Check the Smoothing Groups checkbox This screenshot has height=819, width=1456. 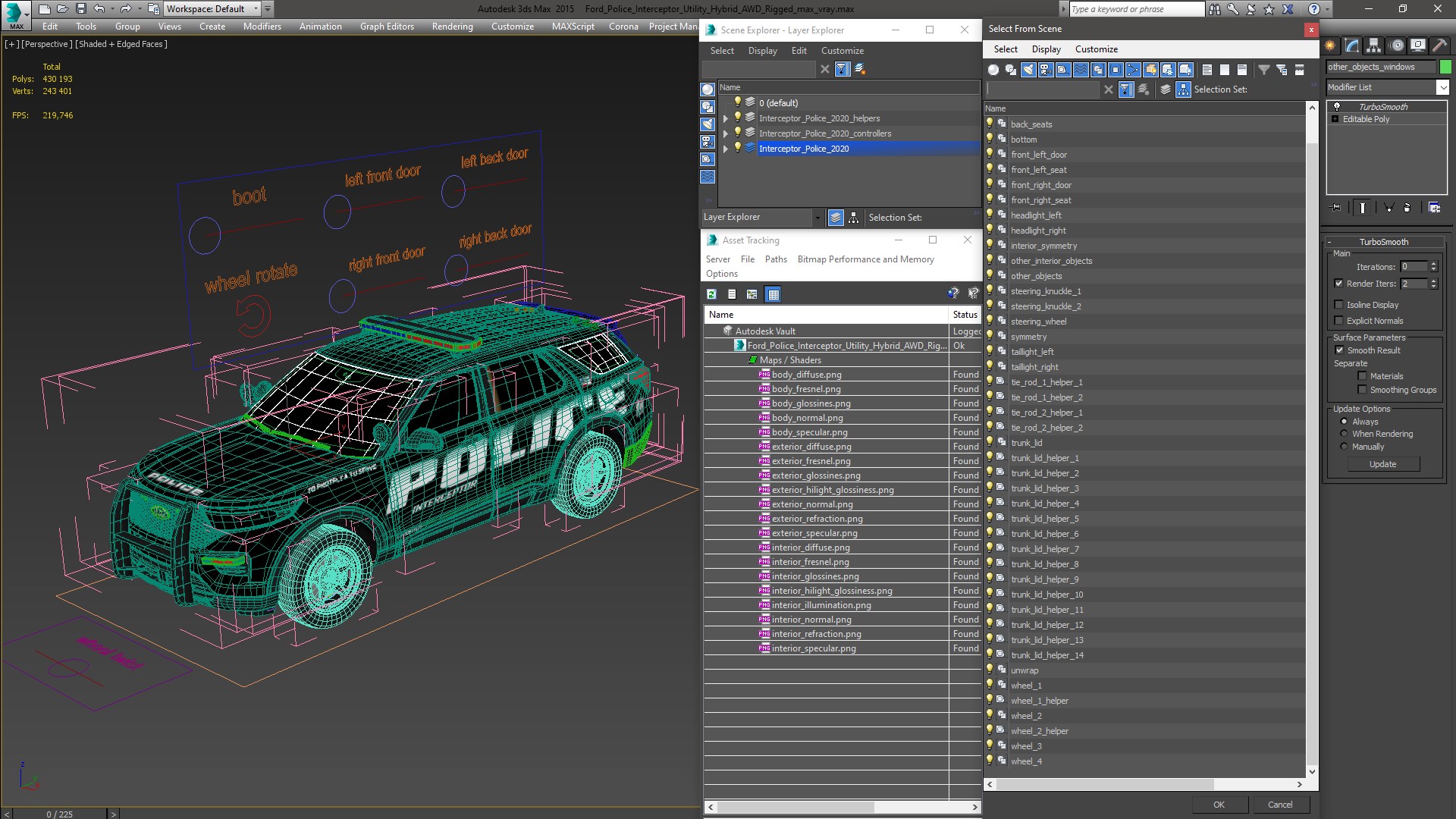point(1362,390)
